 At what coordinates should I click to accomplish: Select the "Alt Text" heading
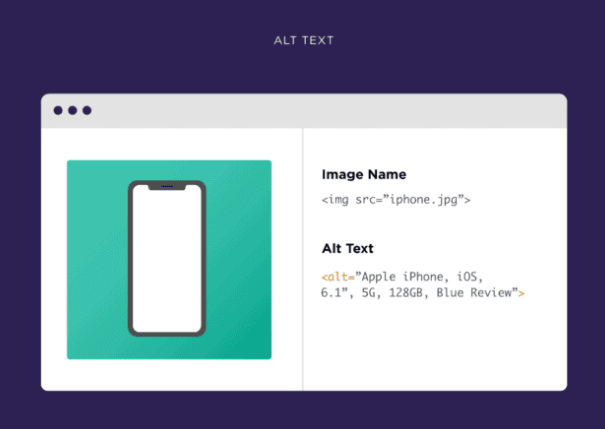coord(348,248)
